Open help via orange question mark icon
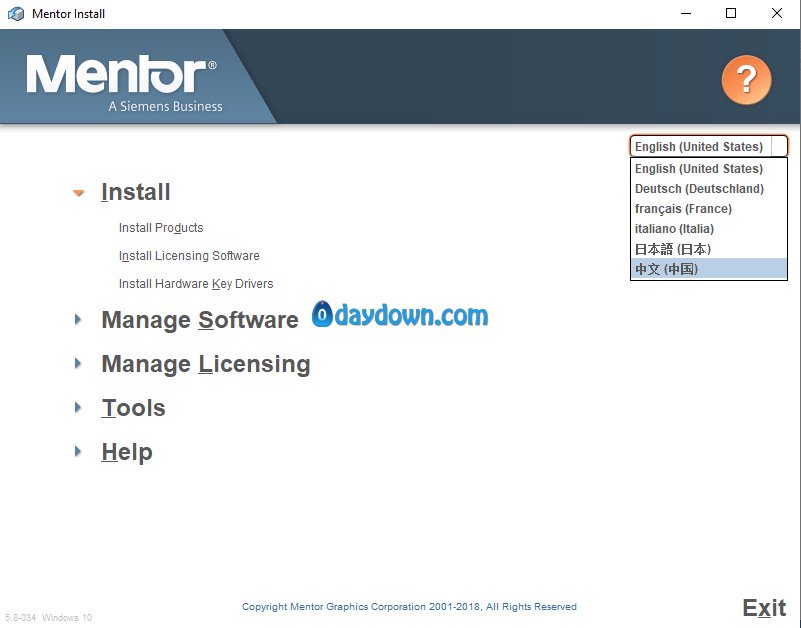801x628 pixels. pos(746,80)
